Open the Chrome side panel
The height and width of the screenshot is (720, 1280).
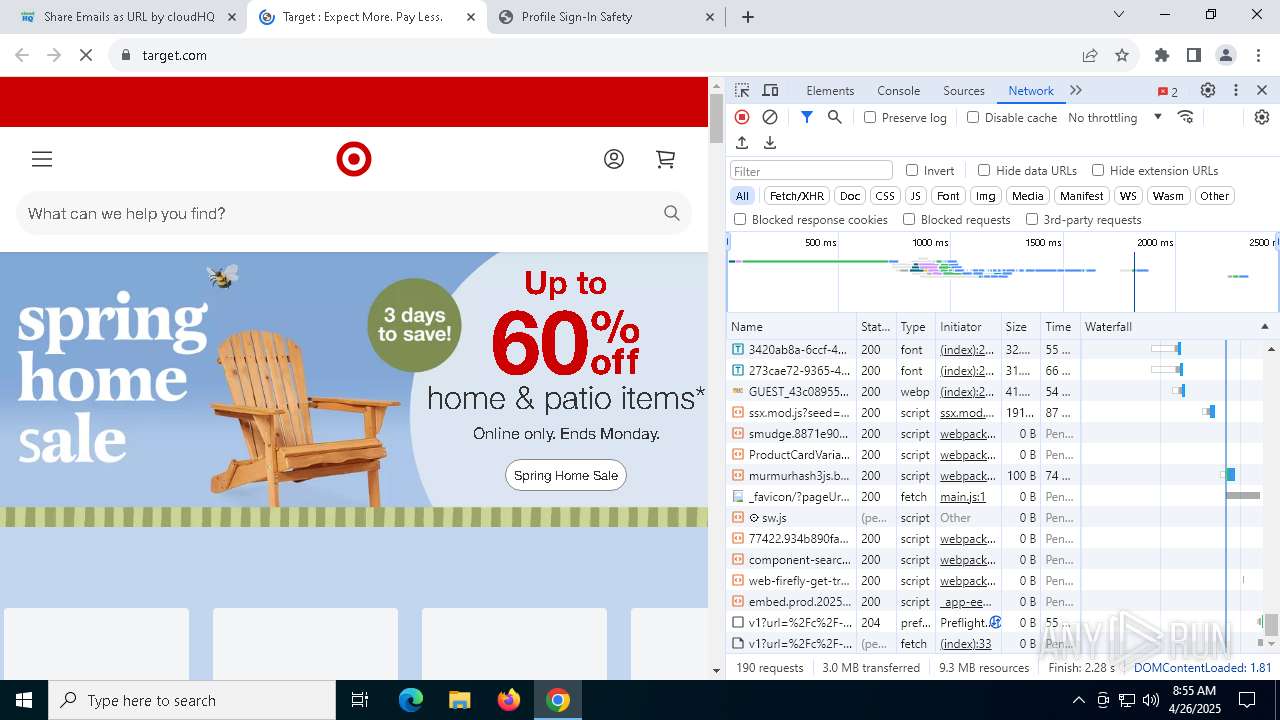(x=1194, y=55)
